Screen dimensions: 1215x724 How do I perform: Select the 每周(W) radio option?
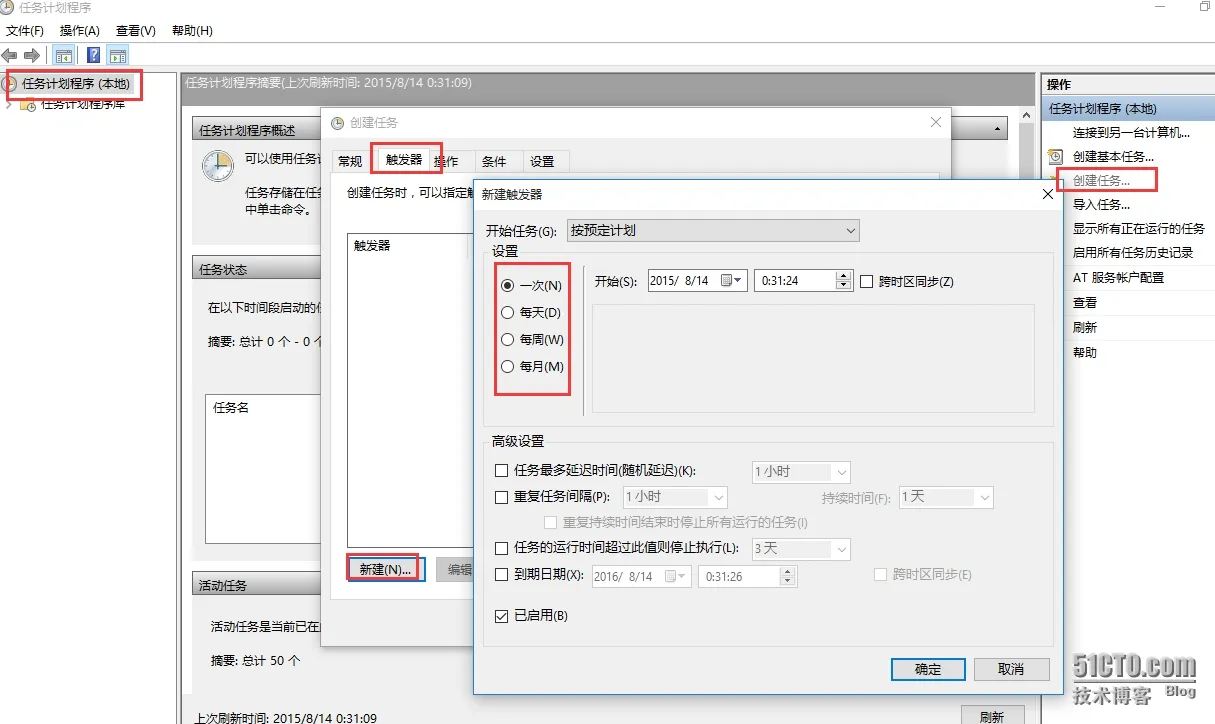tap(508, 340)
